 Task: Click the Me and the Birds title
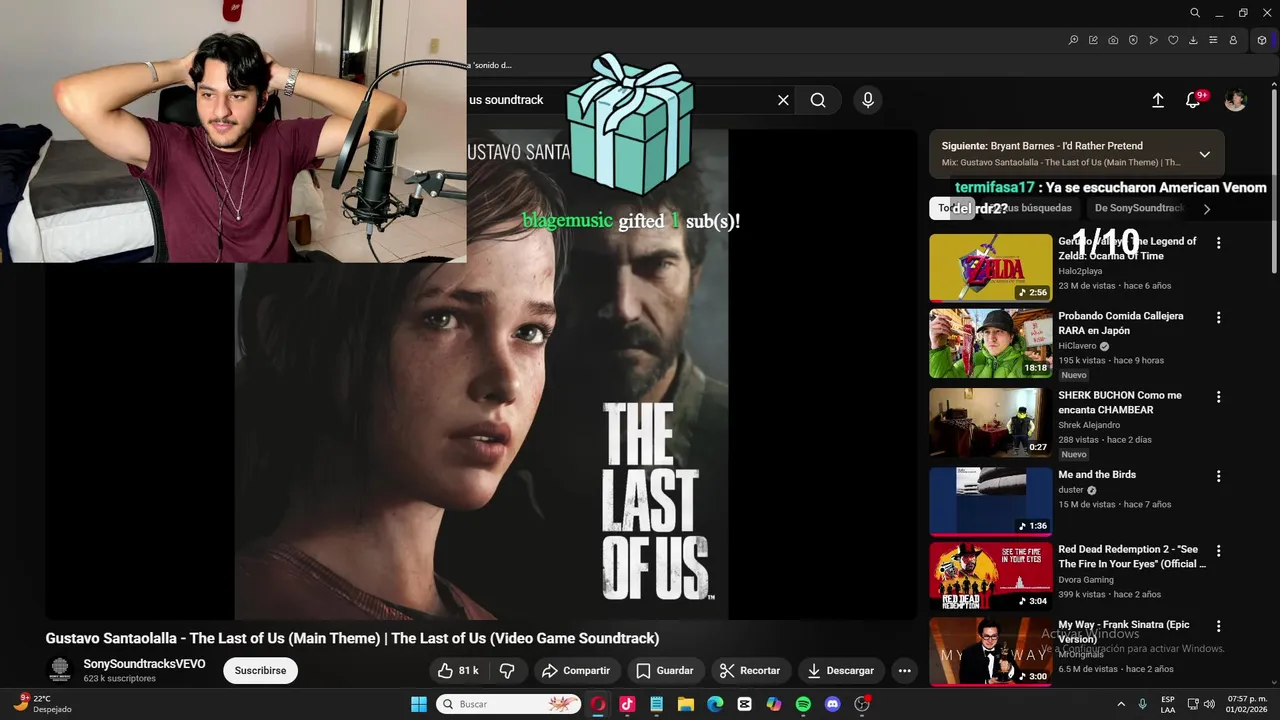[1097, 475]
